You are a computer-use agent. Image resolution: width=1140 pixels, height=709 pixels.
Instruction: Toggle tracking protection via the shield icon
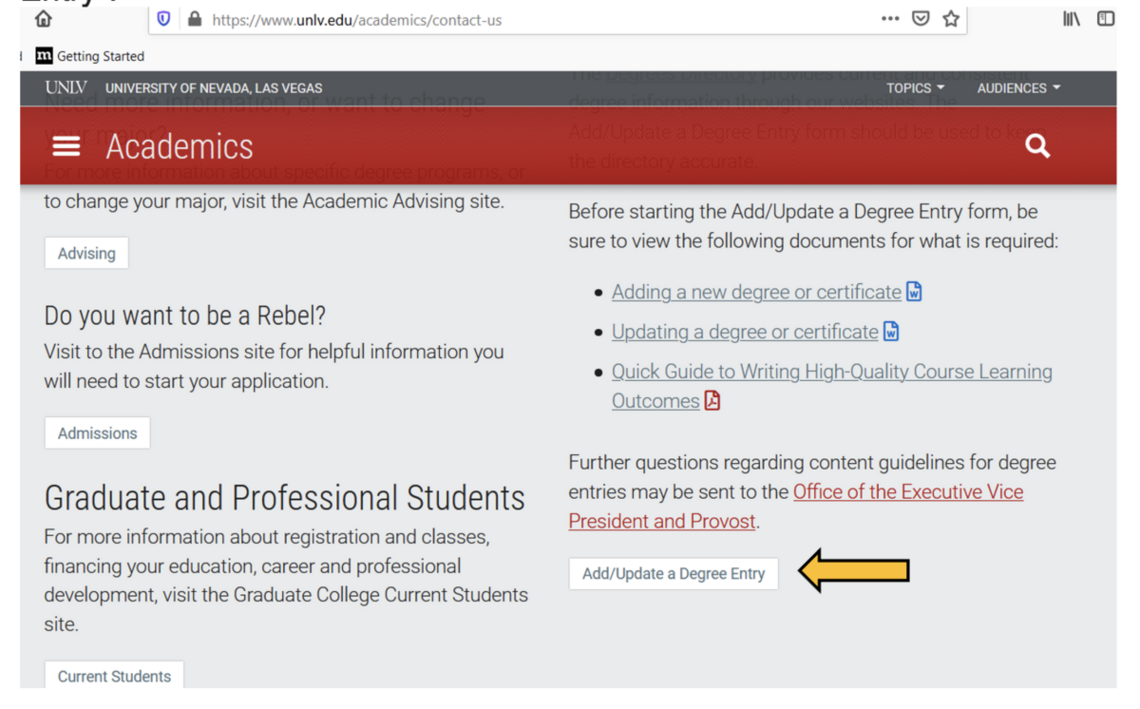pyautogui.click(x=162, y=19)
